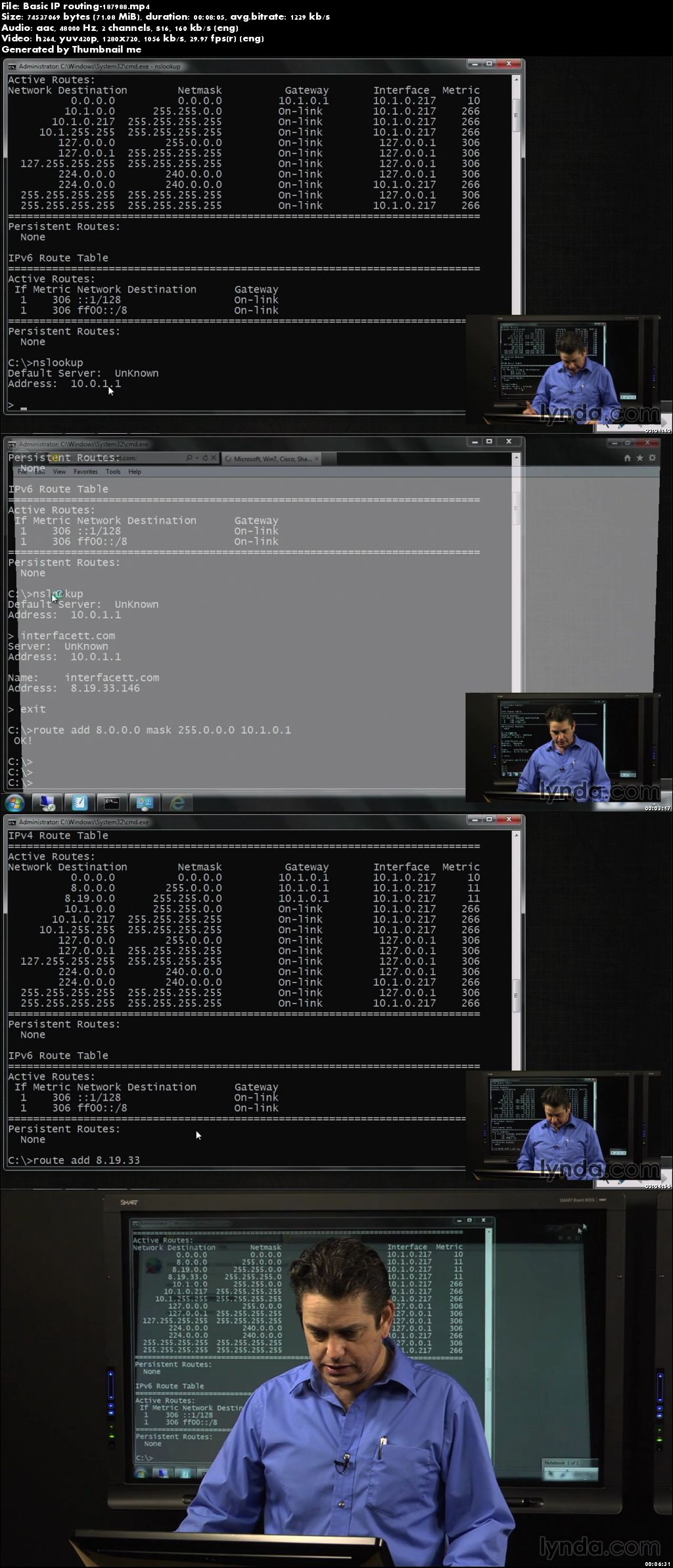The height and width of the screenshot is (1568, 673).
Task: Click the 'OK!' response text
Action: coord(23,741)
